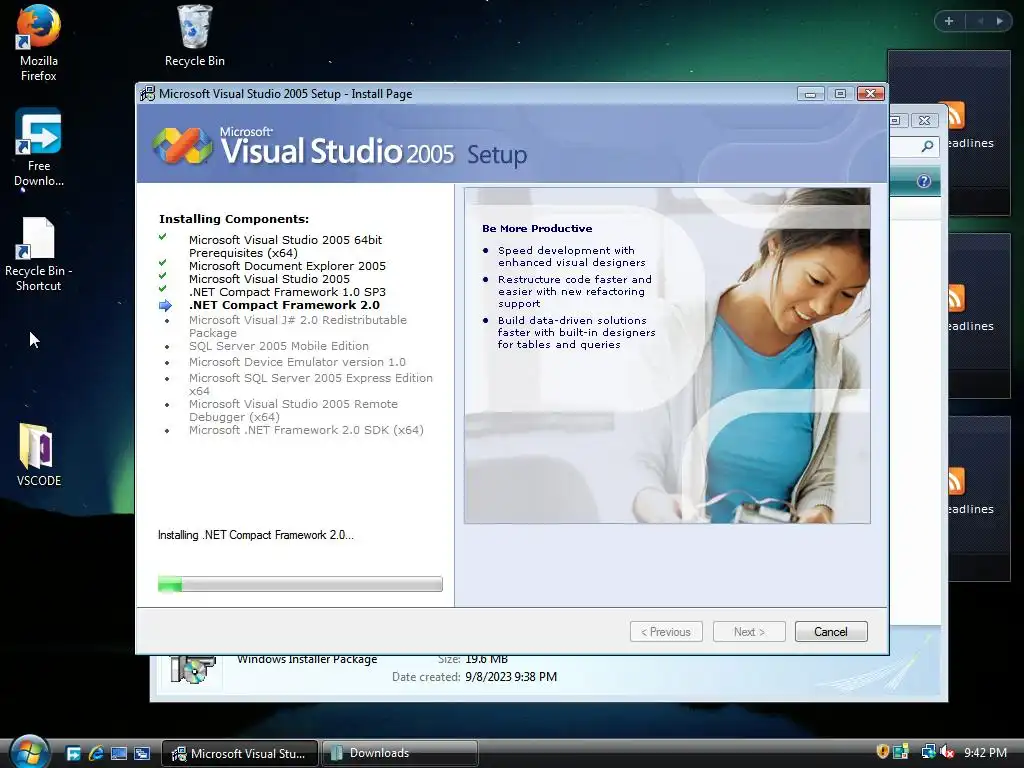
Task: Switch to the Downloads taskbar button
Action: click(x=400, y=754)
